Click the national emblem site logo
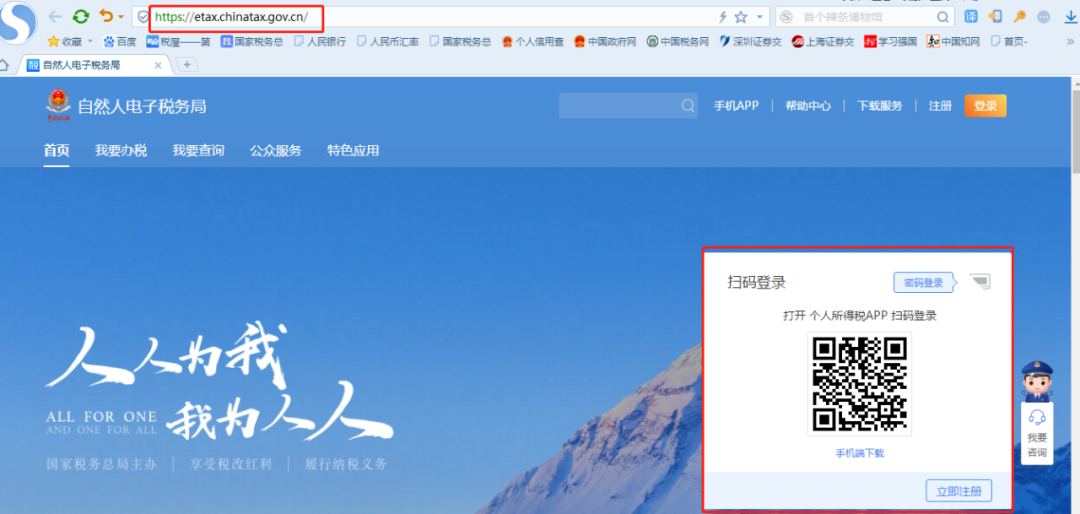The width and height of the screenshot is (1080, 514). [x=59, y=105]
